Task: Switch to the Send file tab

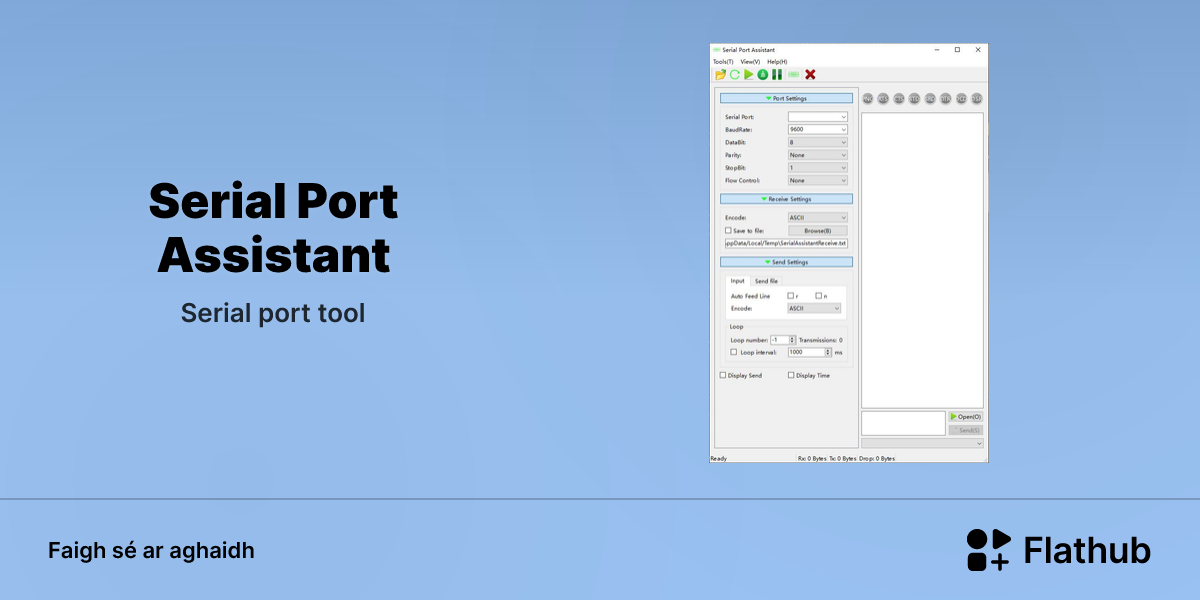Action: [x=766, y=281]
